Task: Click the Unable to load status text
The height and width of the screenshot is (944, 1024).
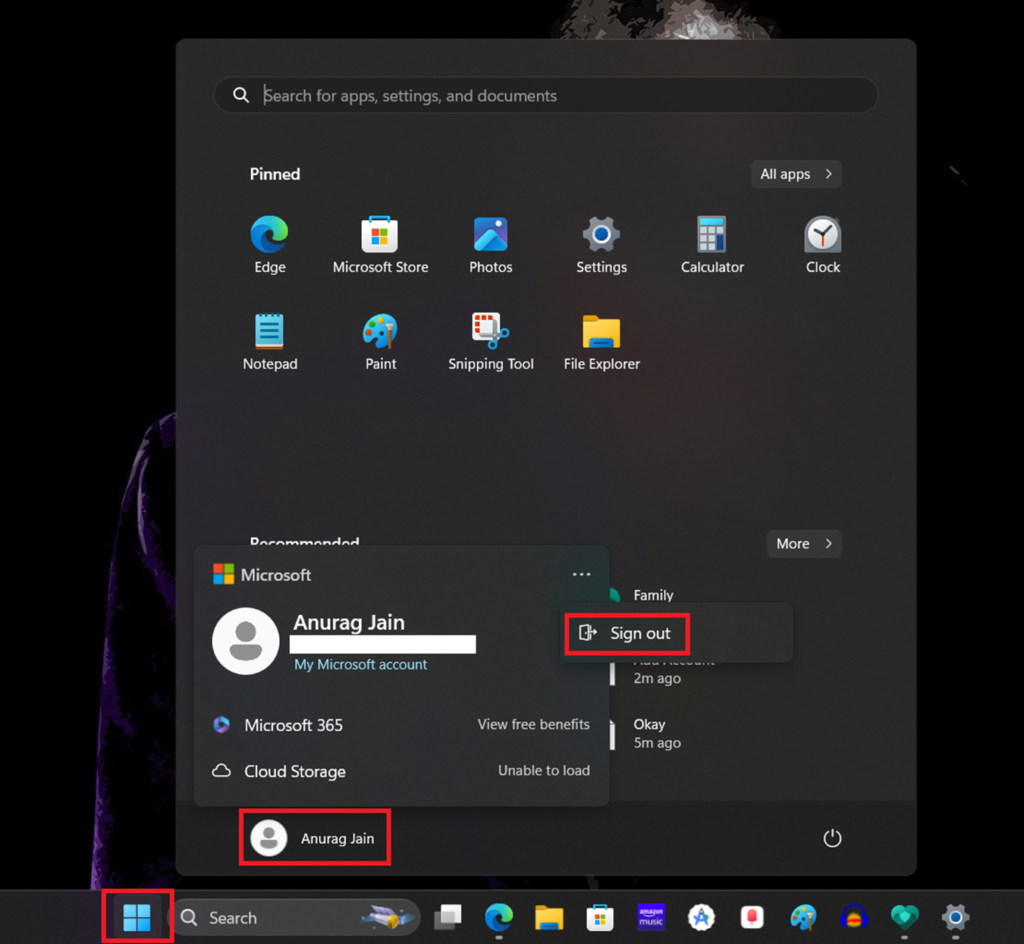Action: (544, 771)
